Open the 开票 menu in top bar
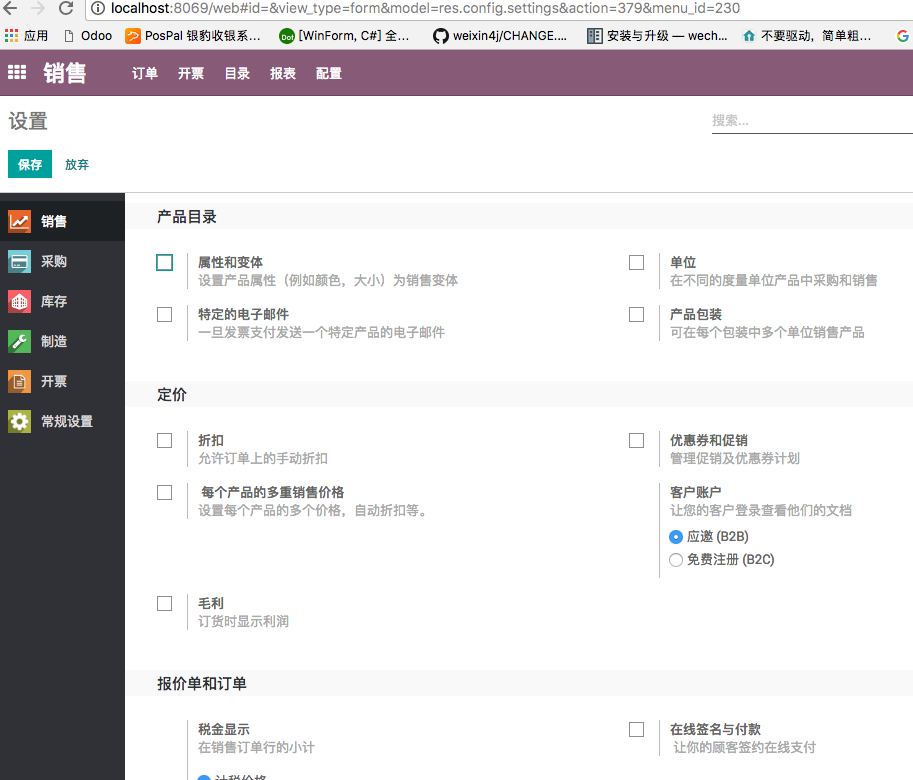The height and width of the screenshot is (780, 913). (191, 73)
